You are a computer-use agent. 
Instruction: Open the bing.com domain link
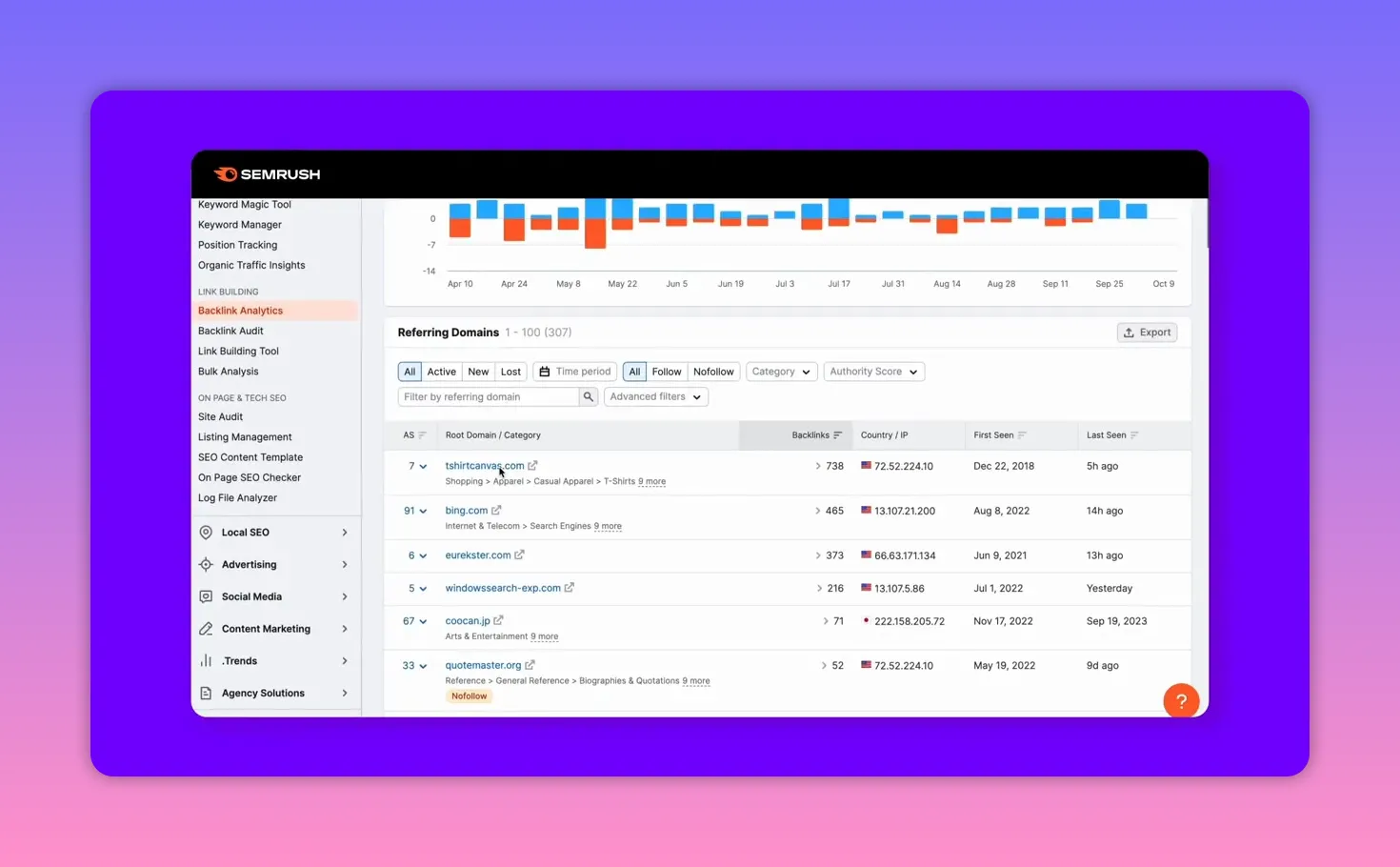coord(467,511)
